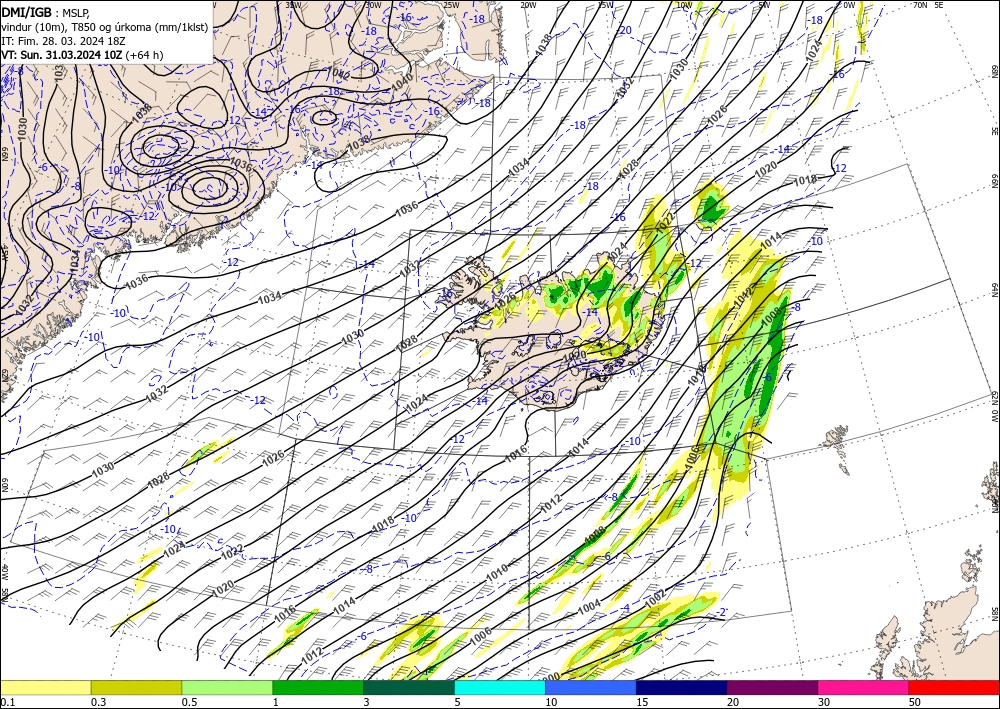This screenshot has height=709, width=1000.
Task: Select the red 50+ legend color band
Action: click(x=954, y=687)
